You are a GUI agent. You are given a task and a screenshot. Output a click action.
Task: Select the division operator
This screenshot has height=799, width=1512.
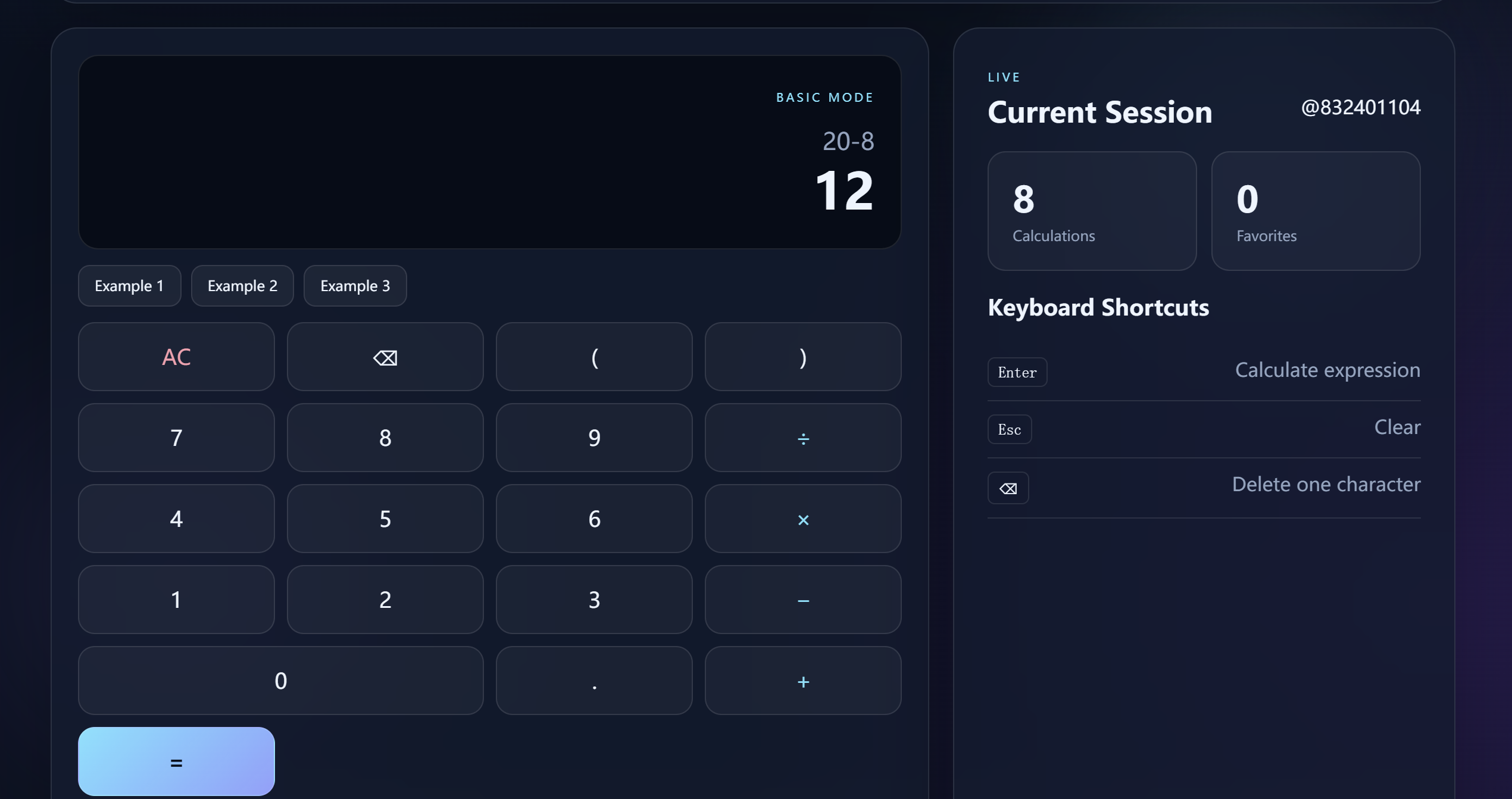[803, 438]
